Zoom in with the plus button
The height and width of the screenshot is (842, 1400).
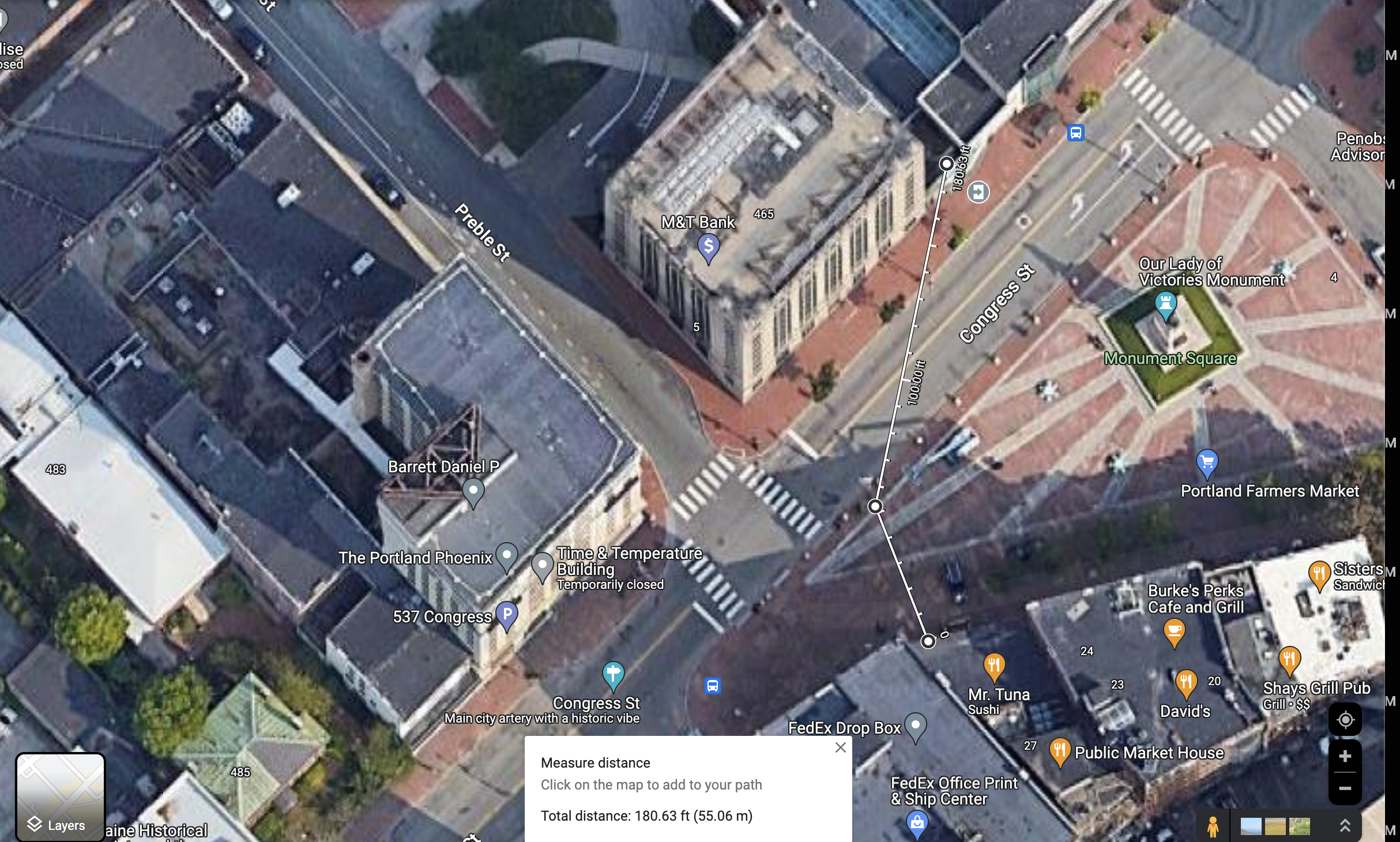click(1345, 756)
